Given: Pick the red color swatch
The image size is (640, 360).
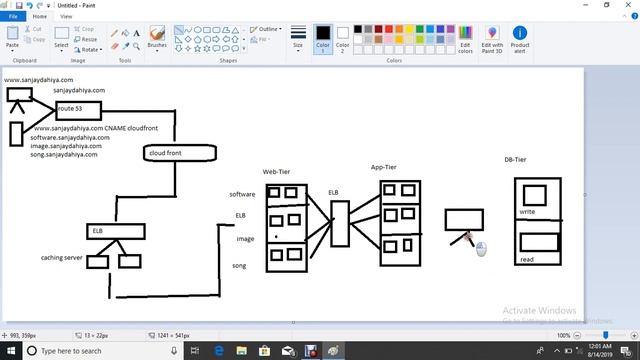Looking at the screenshot, I should coord(389,29).
